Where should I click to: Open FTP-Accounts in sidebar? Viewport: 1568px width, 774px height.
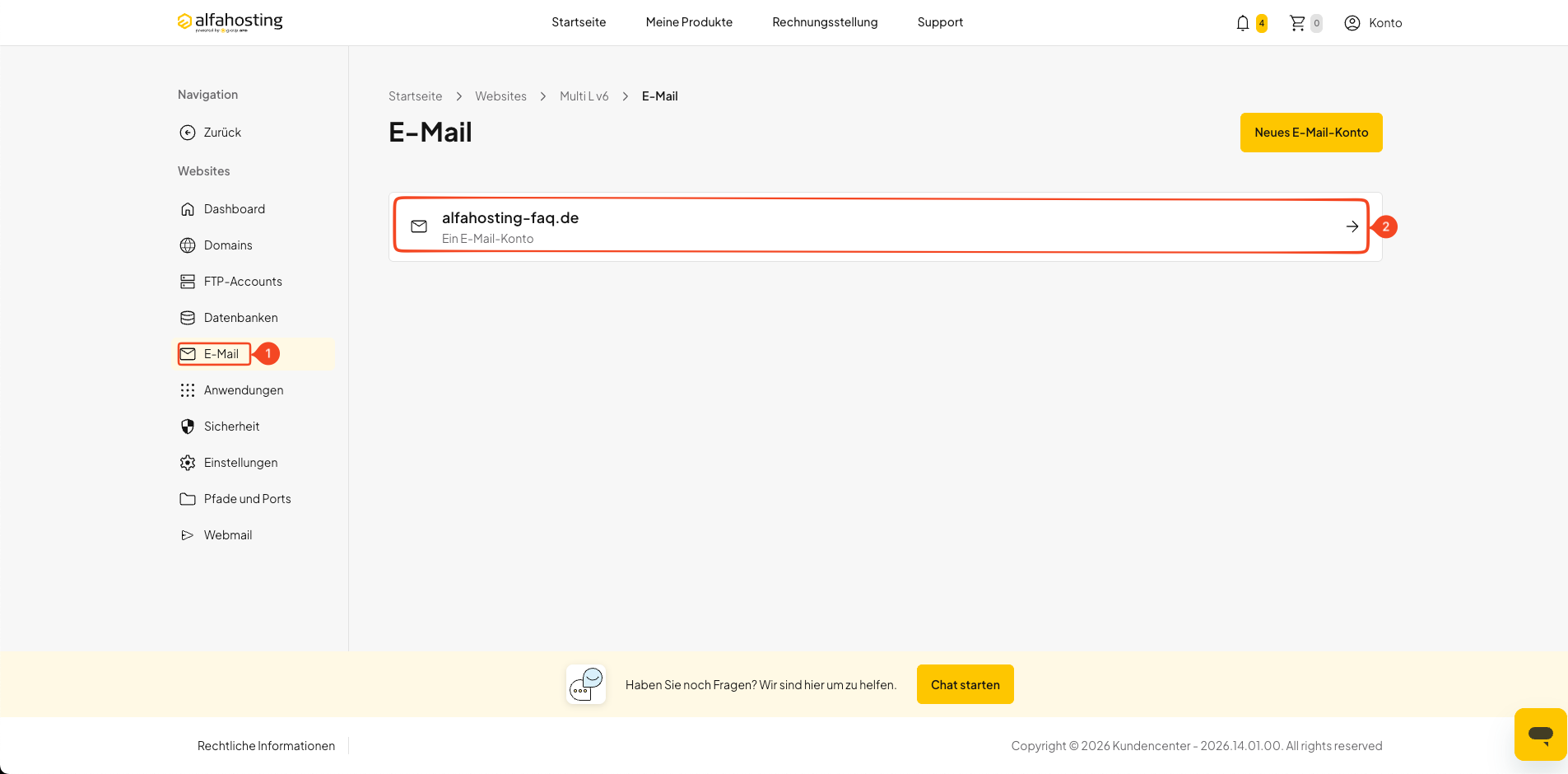click(x=243, y=282)
